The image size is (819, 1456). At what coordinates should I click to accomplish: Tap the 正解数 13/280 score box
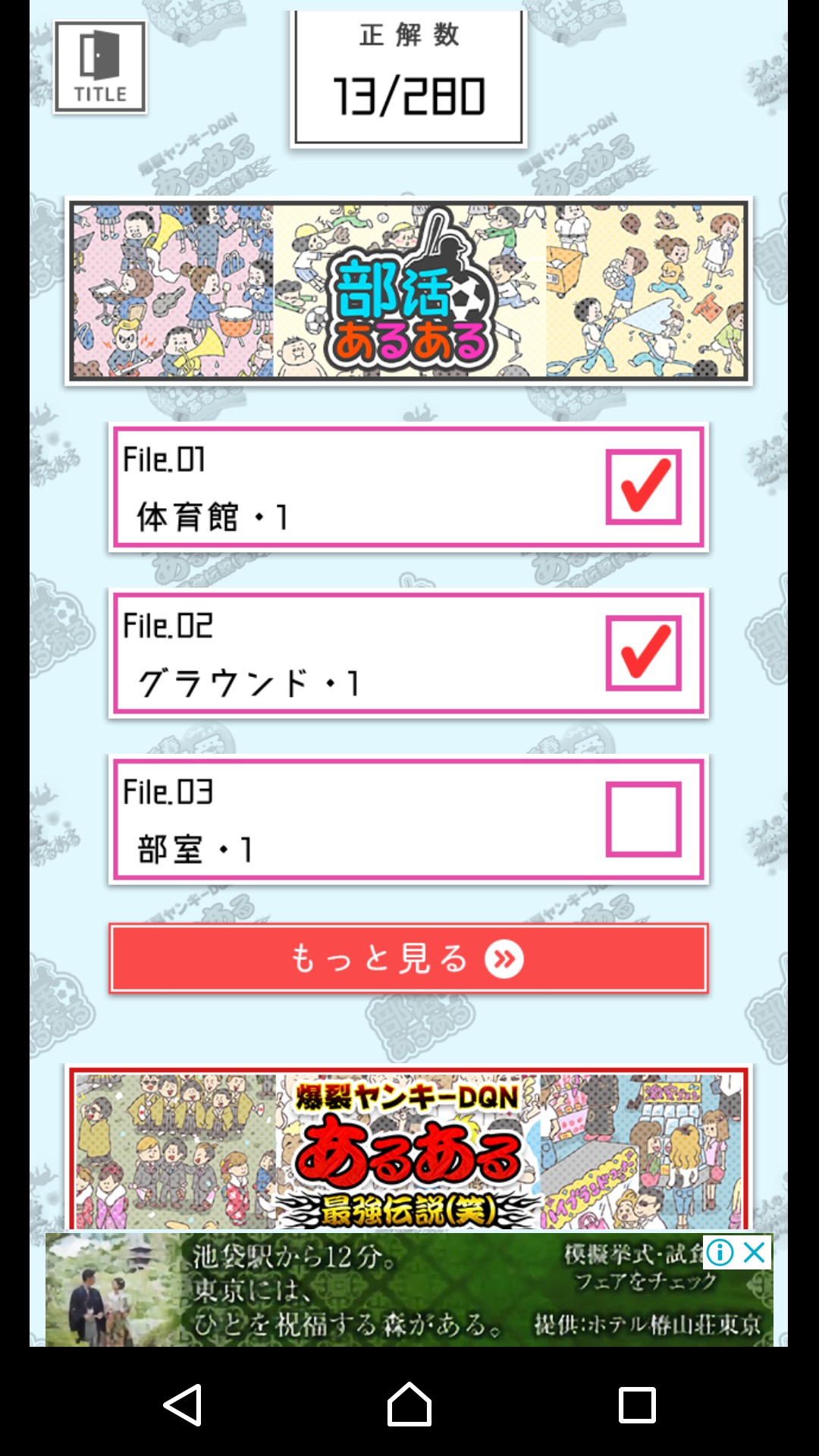click(x=409, y=78)
